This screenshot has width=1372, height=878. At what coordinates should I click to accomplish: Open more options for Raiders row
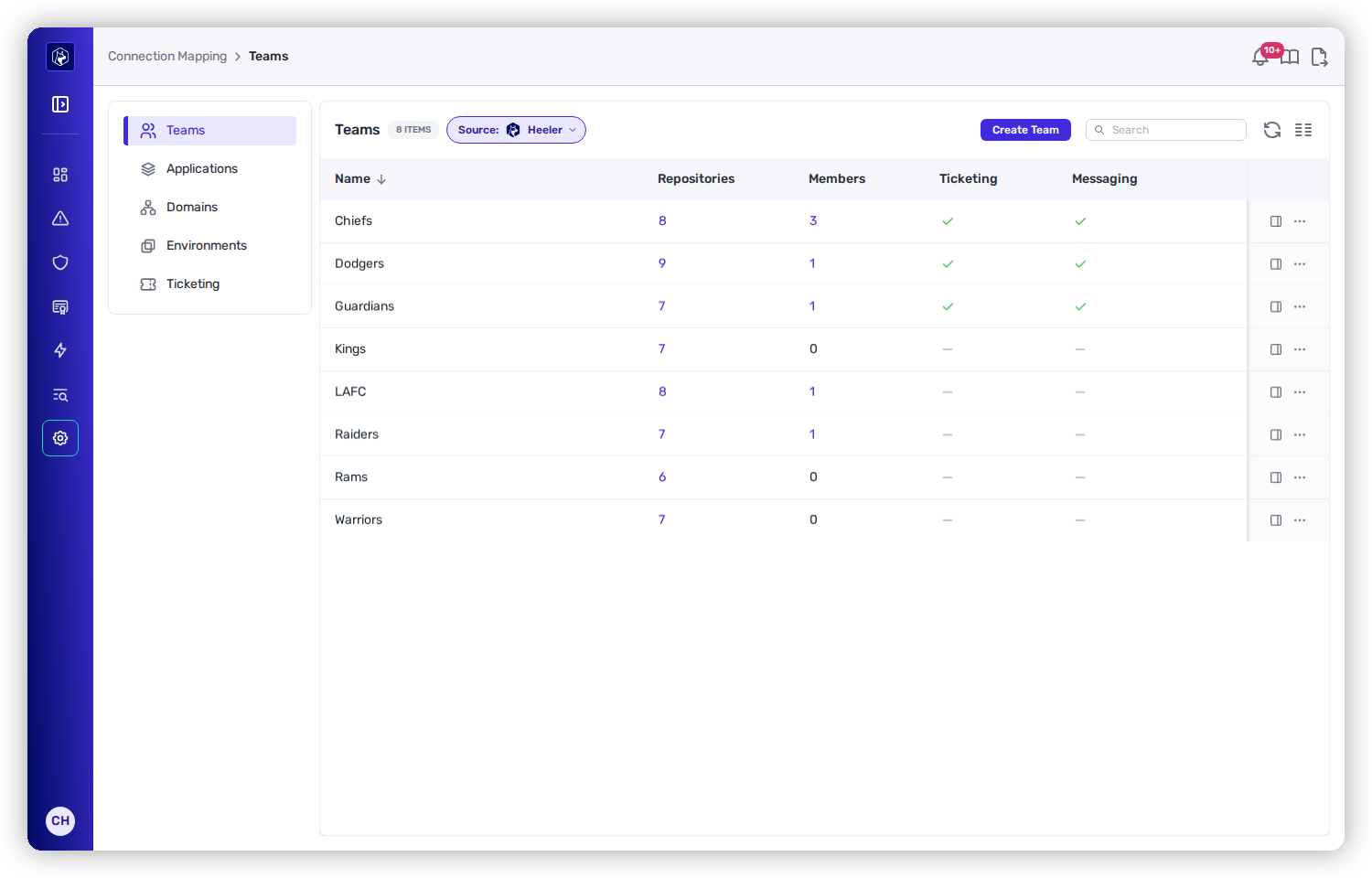point(1300,434)
